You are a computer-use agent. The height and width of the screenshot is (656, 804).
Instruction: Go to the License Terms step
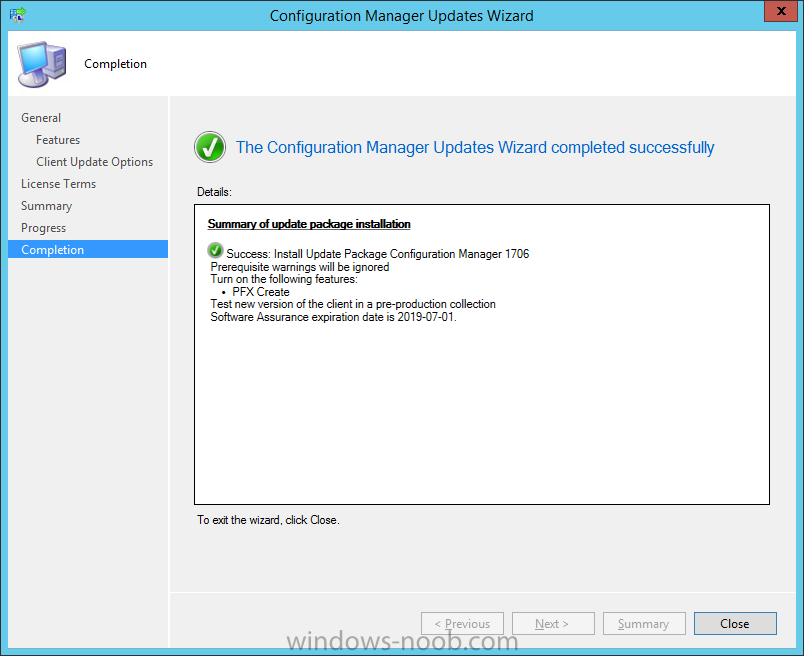point(58,184)
